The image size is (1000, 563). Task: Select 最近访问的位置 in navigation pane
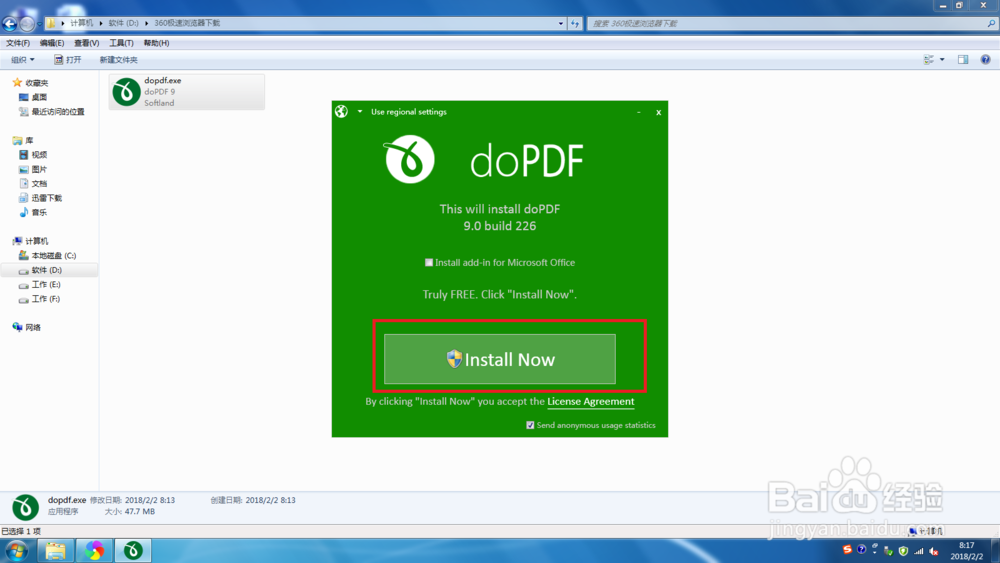click(51, 112)
